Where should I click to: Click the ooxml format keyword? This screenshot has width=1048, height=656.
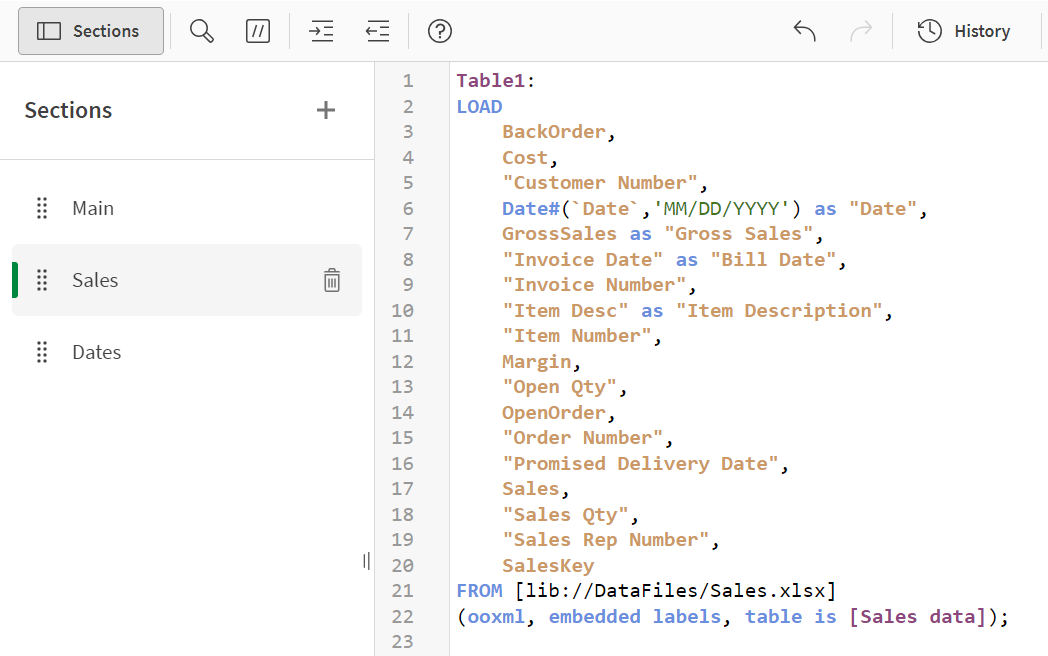pos(497,617)
